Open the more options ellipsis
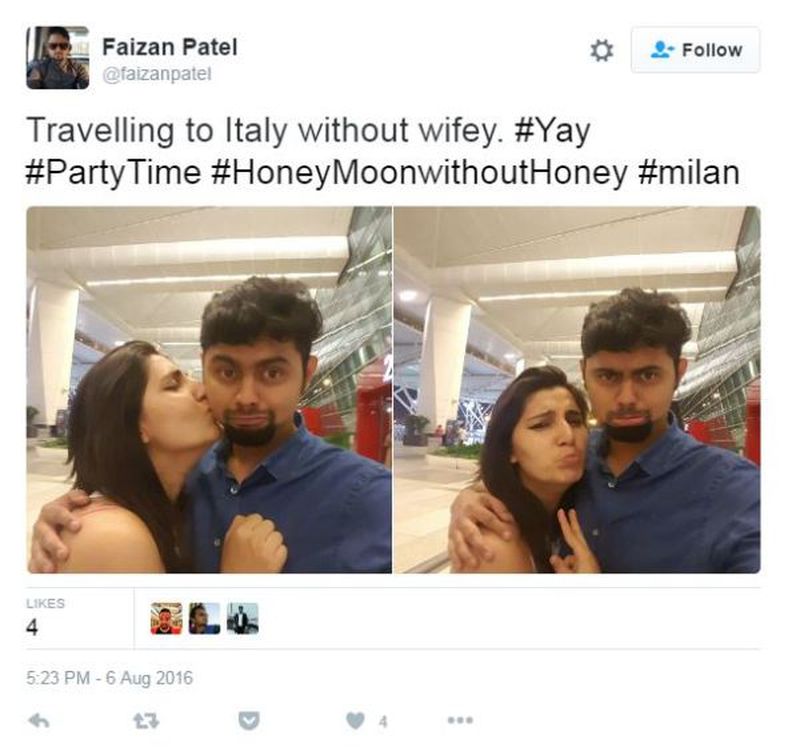The width and height of the screenshot is (800, 755). coord(460,720)
